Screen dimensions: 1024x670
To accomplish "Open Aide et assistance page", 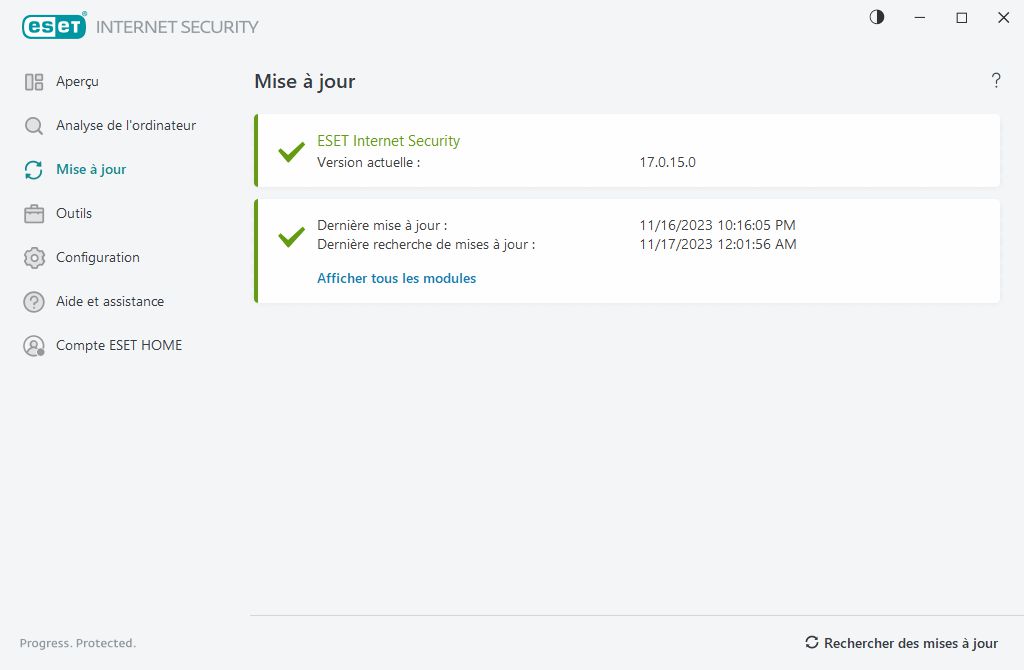I will pos(110,302).
